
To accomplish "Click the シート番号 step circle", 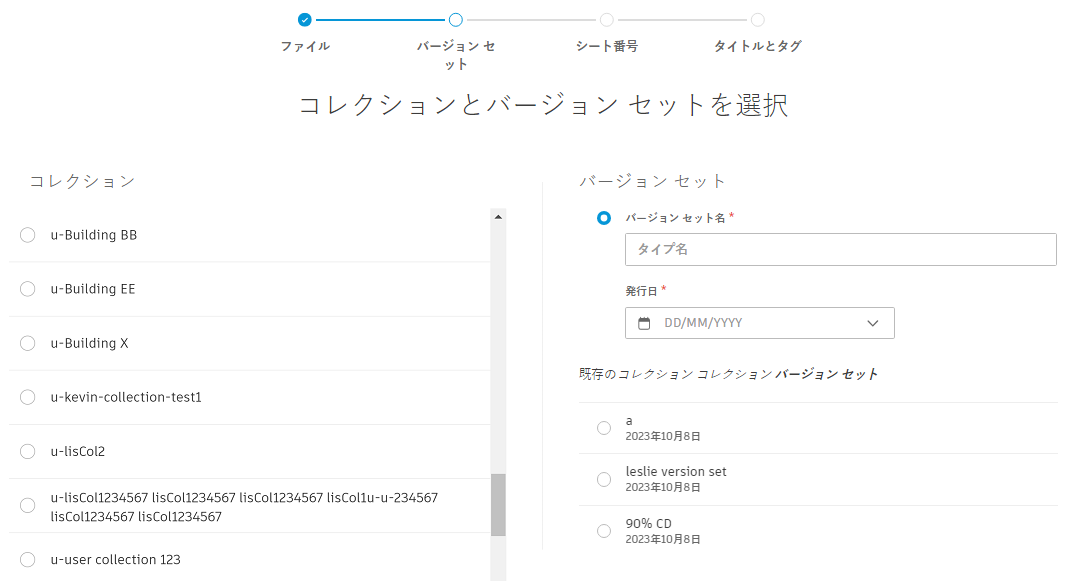I will (x=607, y=19).
